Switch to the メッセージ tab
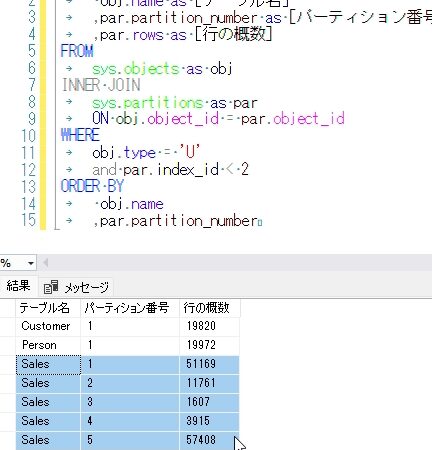This screenshot has width=432, height=450. [77, 287]
